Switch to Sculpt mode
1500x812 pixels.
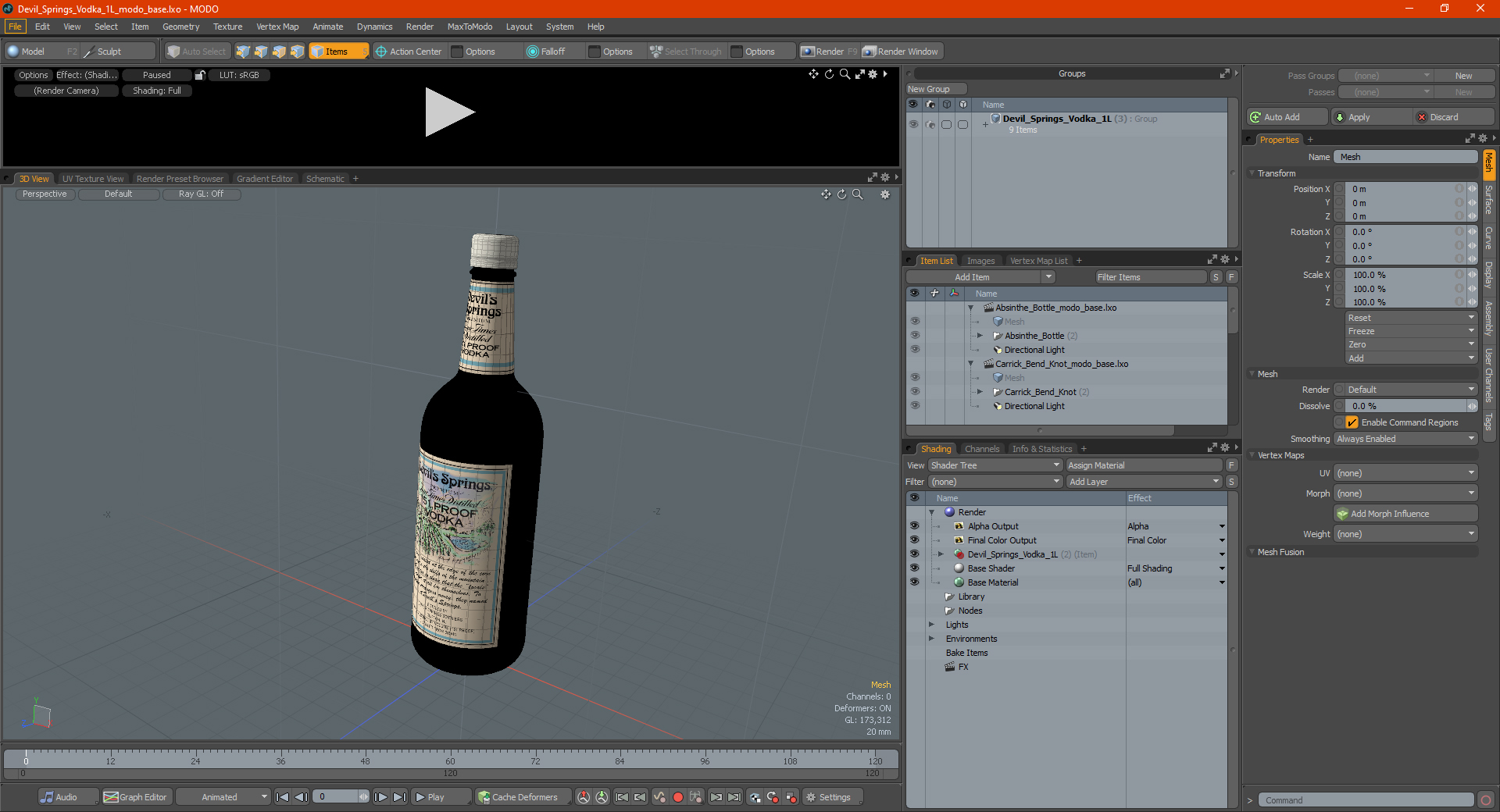pyautogui.click(x=117, y=52)
